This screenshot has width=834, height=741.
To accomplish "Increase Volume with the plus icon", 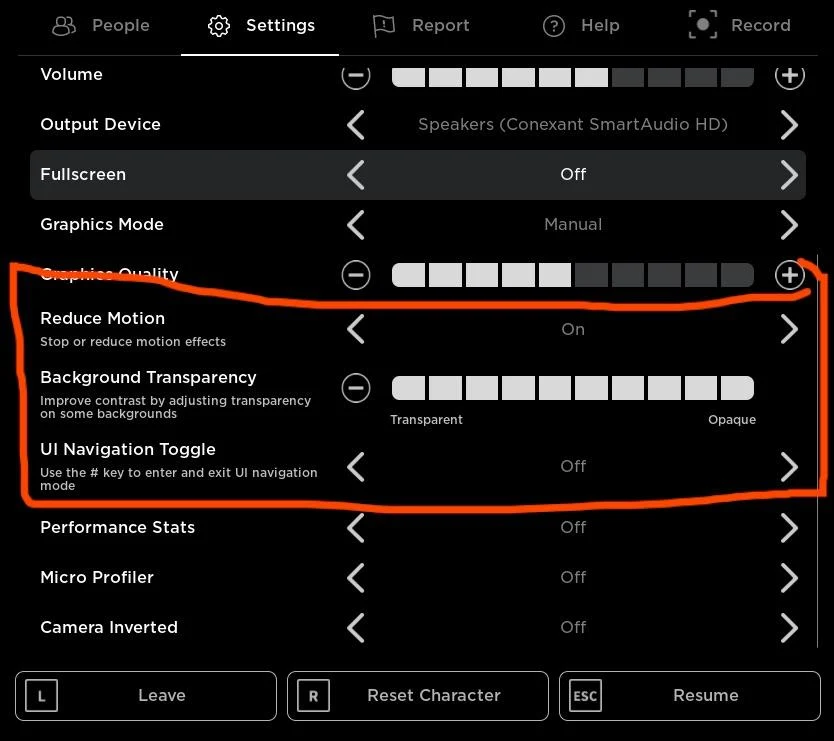I will [x=789, y=75].
